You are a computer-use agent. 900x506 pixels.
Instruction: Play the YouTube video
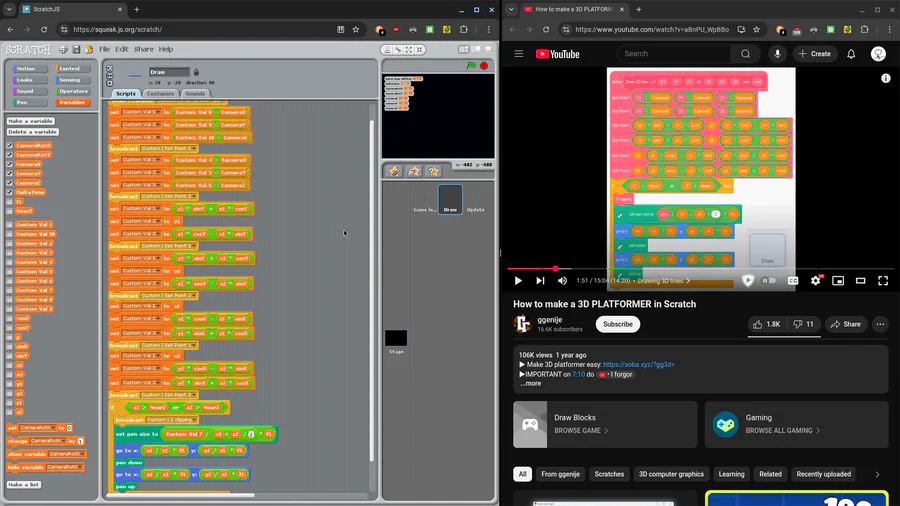(x=518, y=281)
